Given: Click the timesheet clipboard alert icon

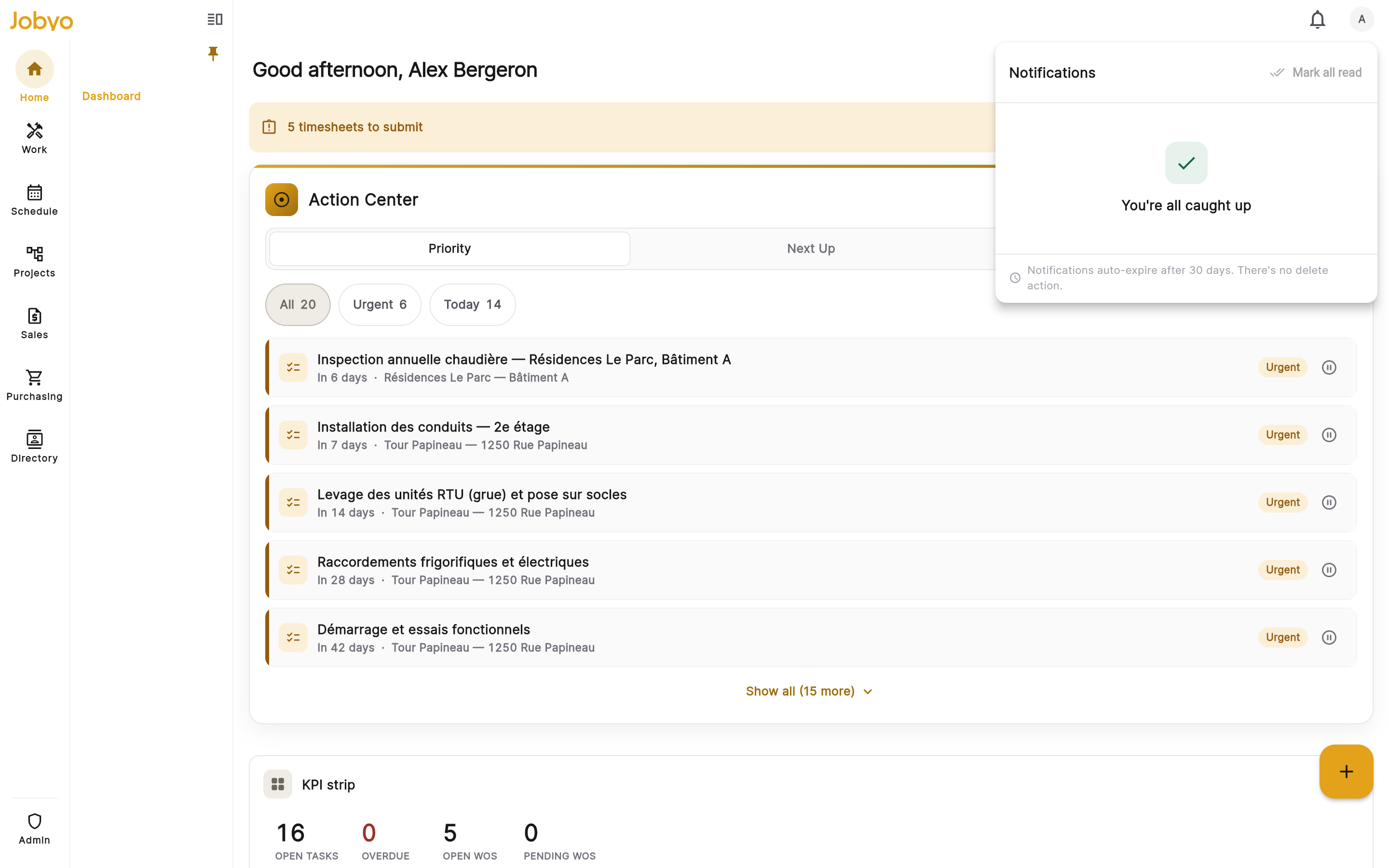Looking at the screenshot, I should (x=269, y=127).
